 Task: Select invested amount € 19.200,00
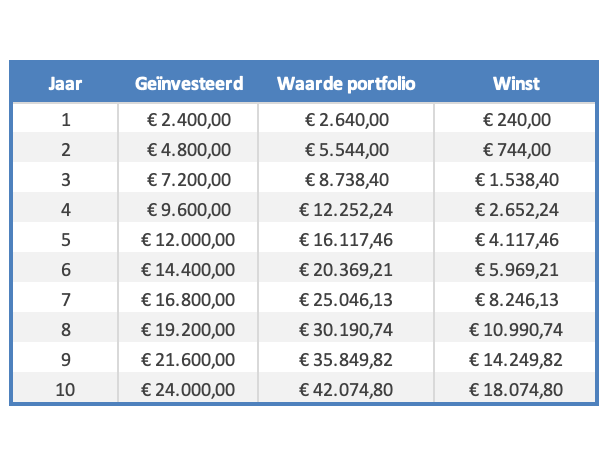(188, 330)
